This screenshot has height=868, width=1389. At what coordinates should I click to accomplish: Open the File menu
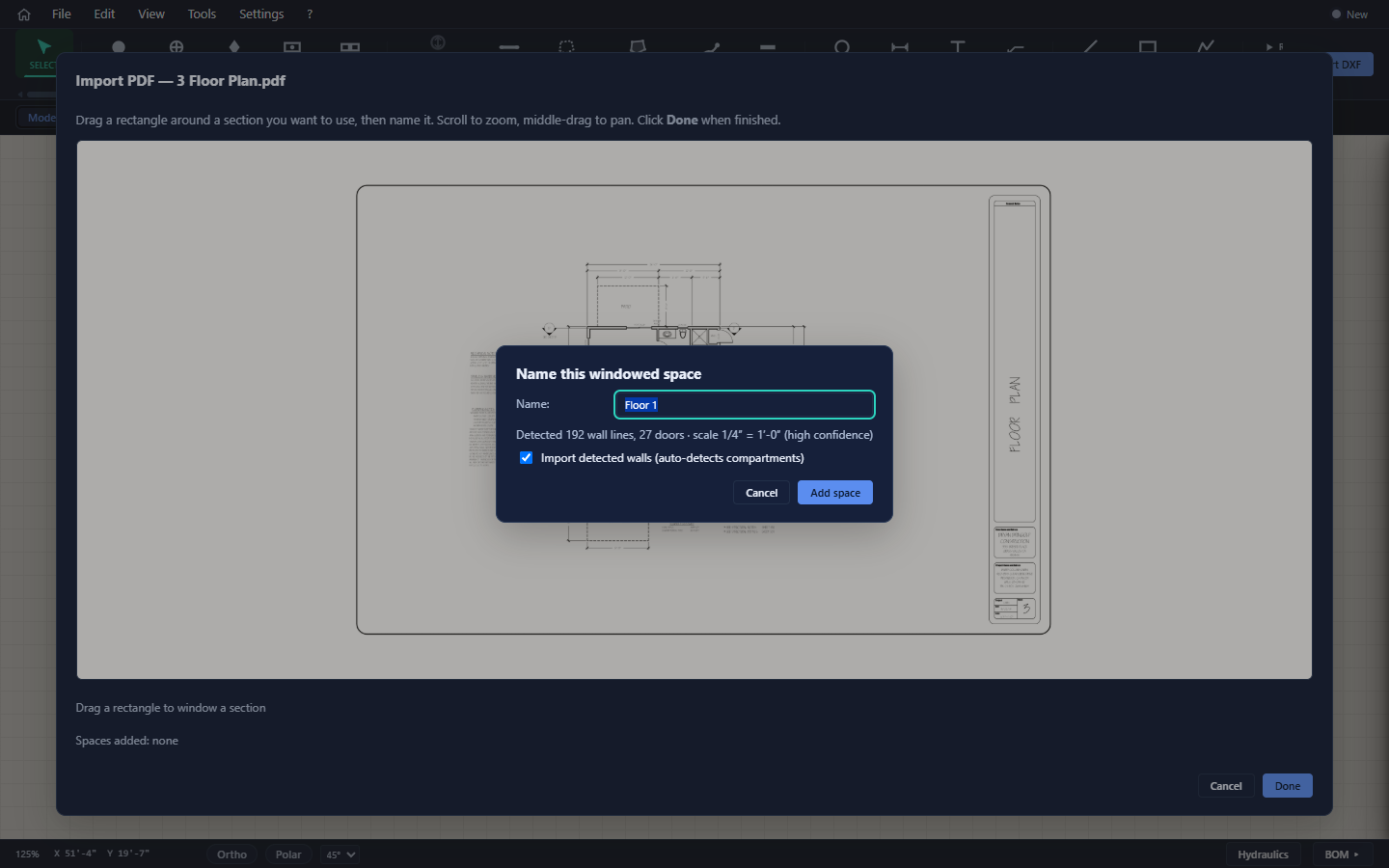tap(62, 14)
